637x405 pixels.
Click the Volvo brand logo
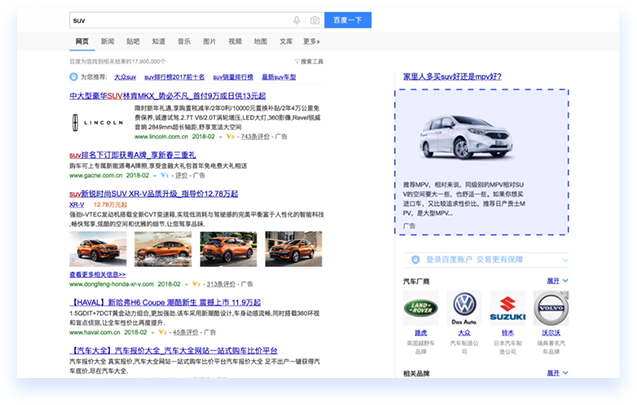tap(550, 305)
